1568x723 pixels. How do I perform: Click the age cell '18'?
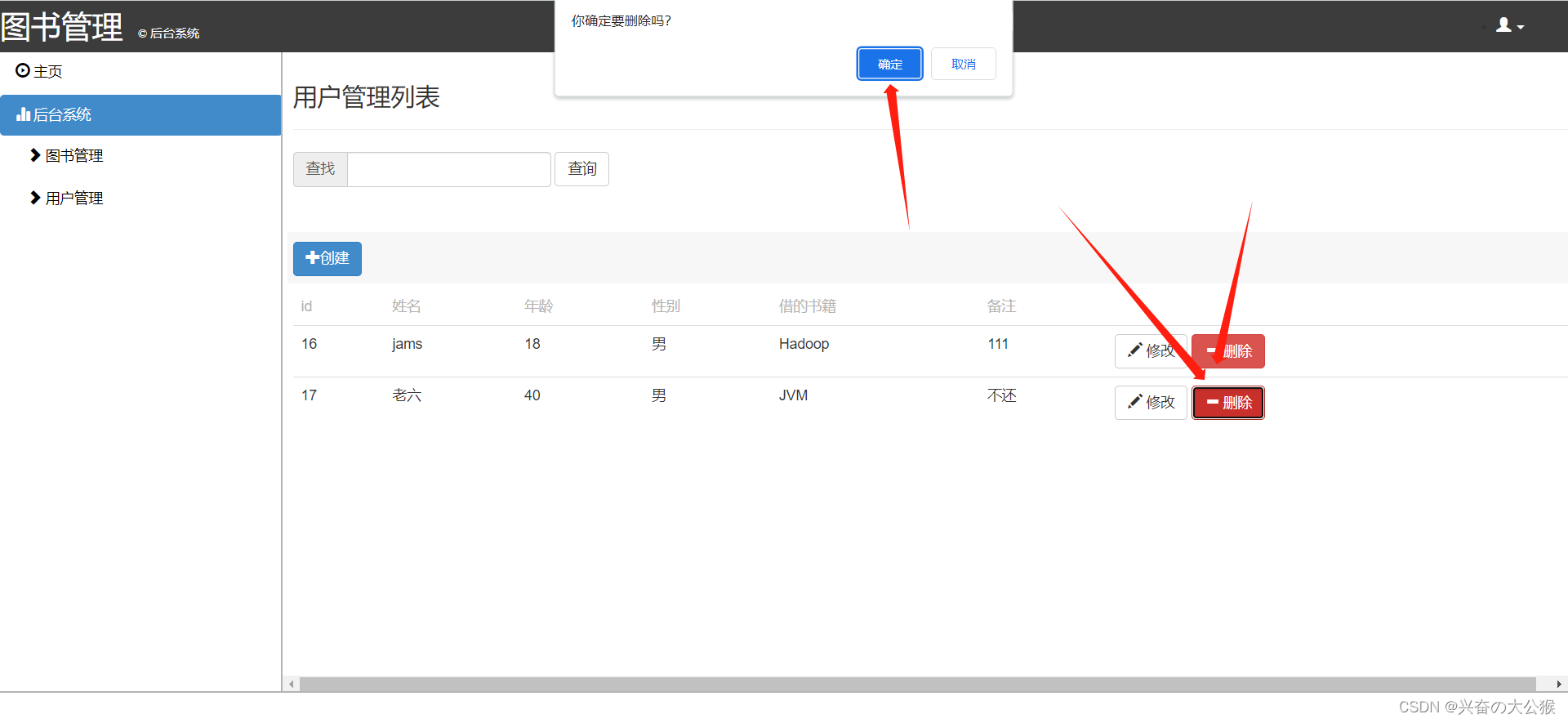pyautogui.click(x=532, y=344)
